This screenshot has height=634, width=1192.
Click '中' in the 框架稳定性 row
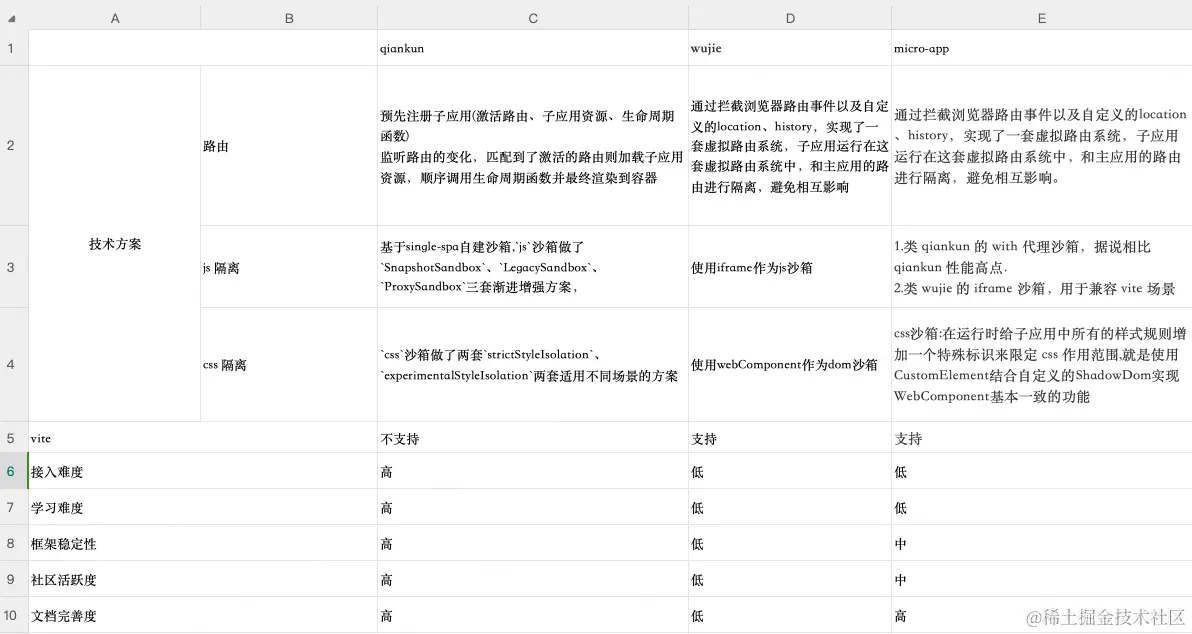[x=1041, y=544]
